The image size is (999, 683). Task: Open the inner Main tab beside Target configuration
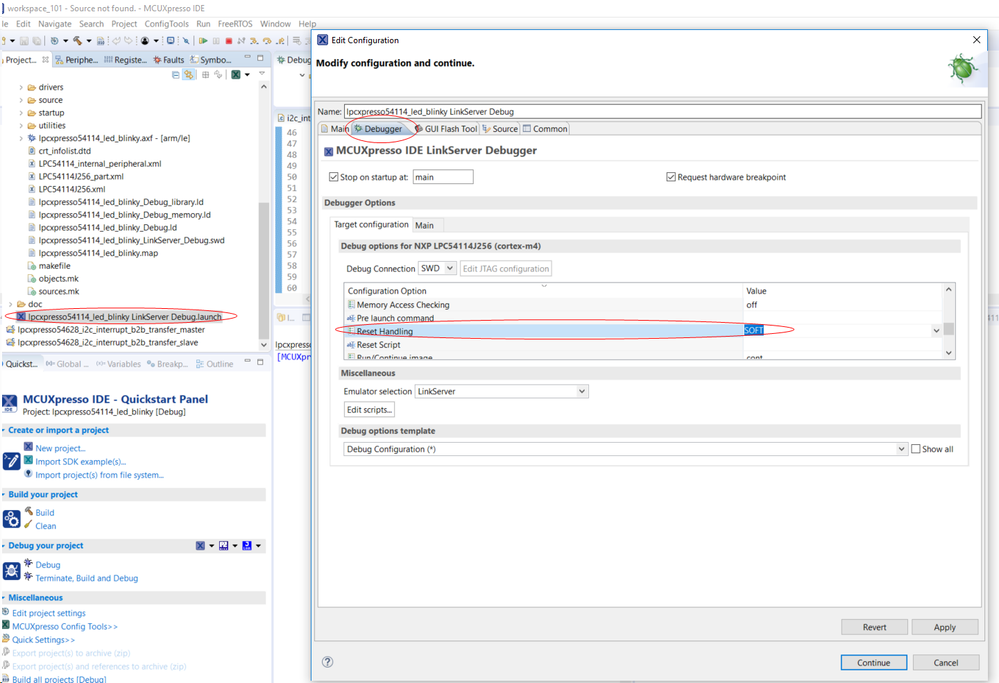coord(424,225)
